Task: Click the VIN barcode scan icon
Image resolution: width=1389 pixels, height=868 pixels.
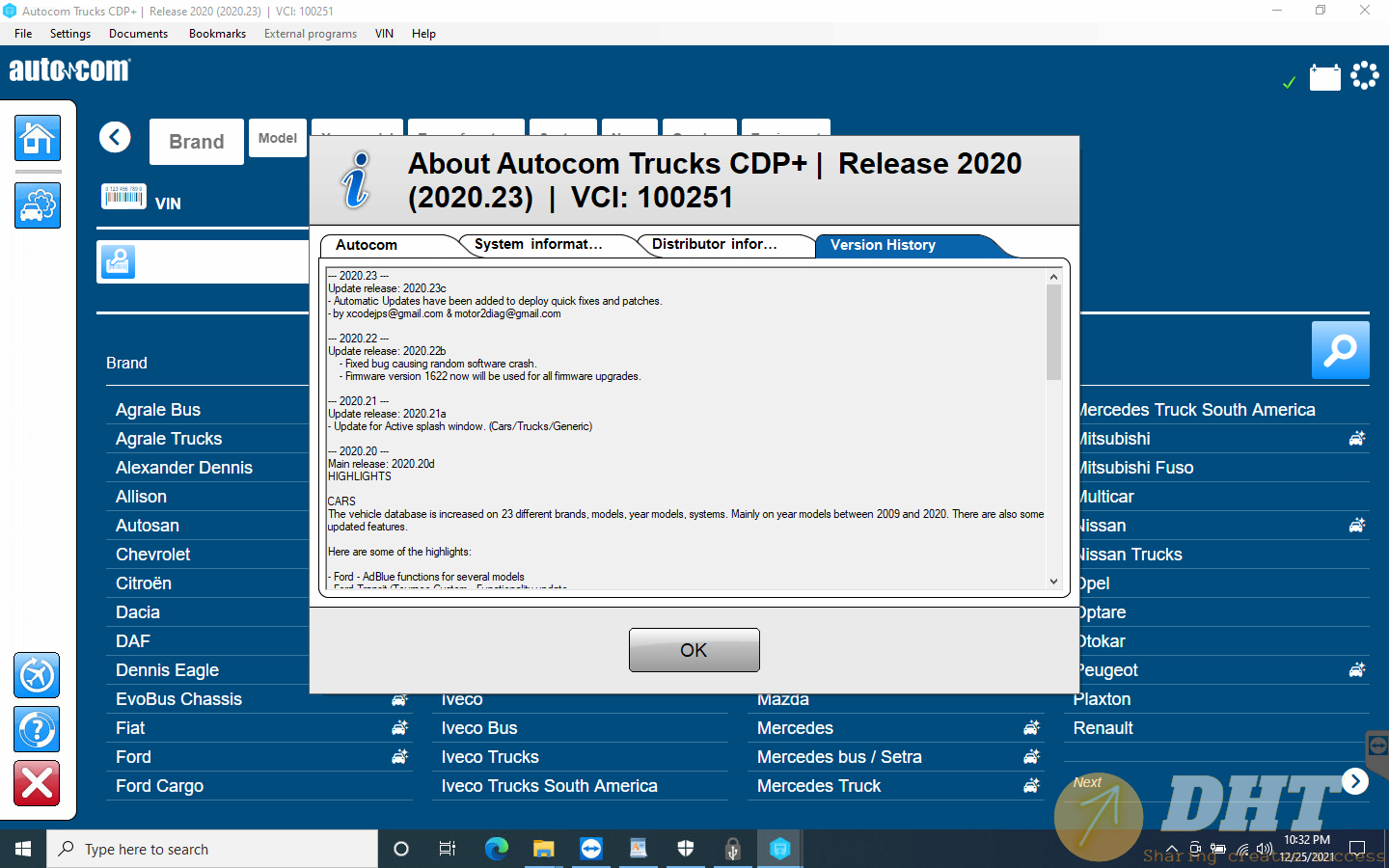Action: (123, 197)
